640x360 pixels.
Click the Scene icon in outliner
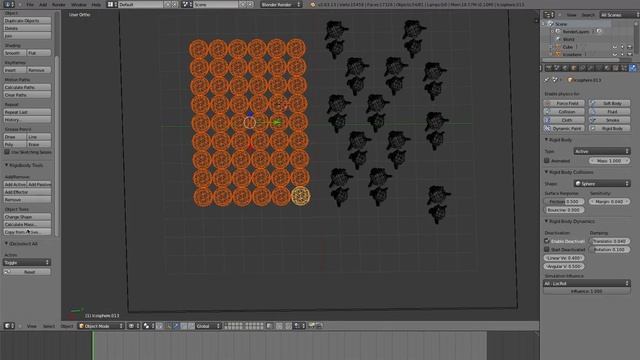point(551,24)
